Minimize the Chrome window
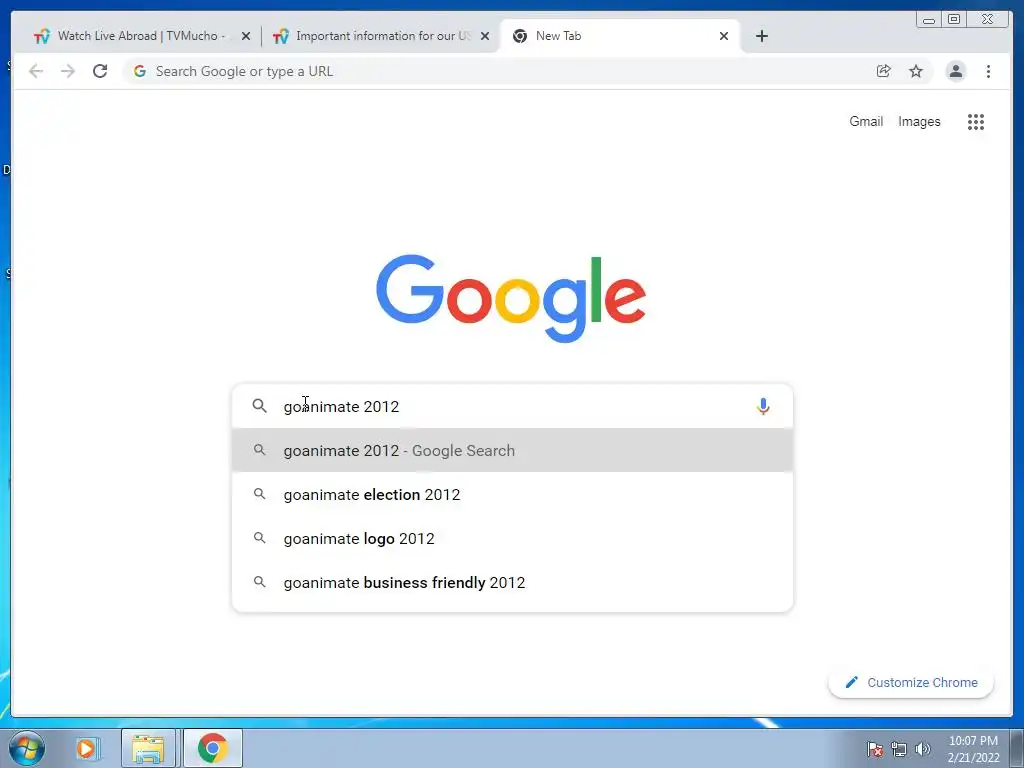This screenshot has height=768, width=1024. click(929, 19)
